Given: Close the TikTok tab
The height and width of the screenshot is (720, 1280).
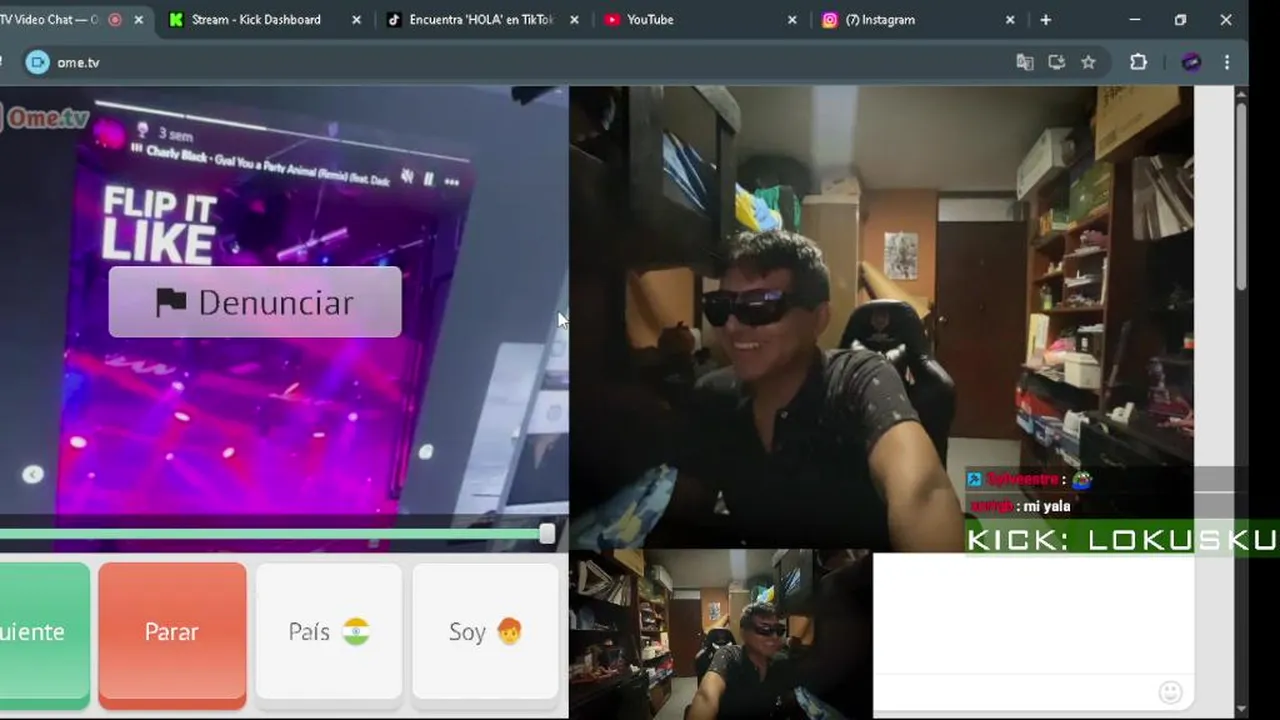Looking at the screenshot, I should click(x=574, y=20).
